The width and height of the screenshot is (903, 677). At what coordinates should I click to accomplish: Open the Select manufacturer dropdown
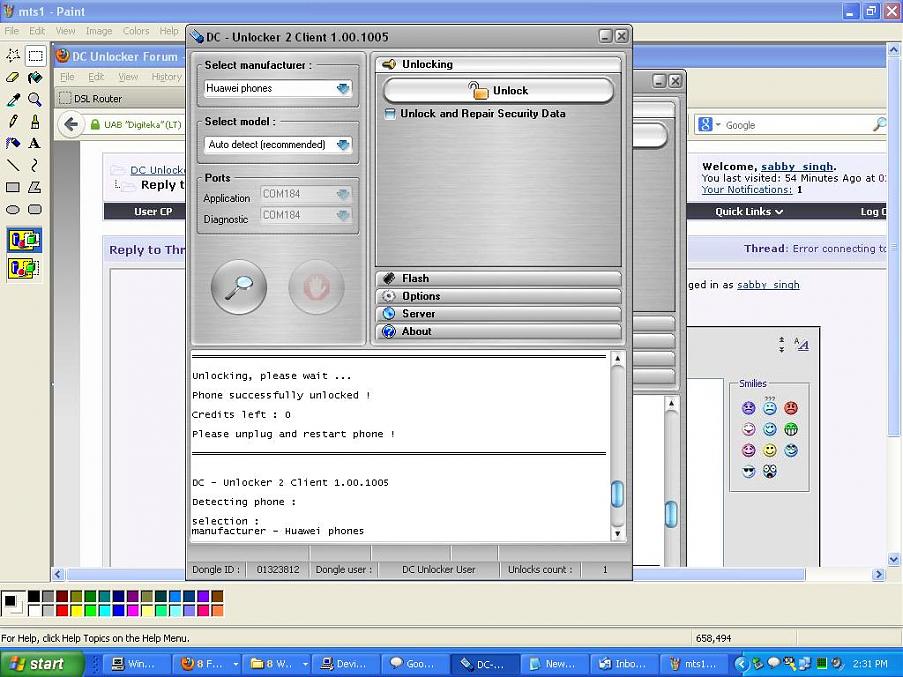pos(279,88)
